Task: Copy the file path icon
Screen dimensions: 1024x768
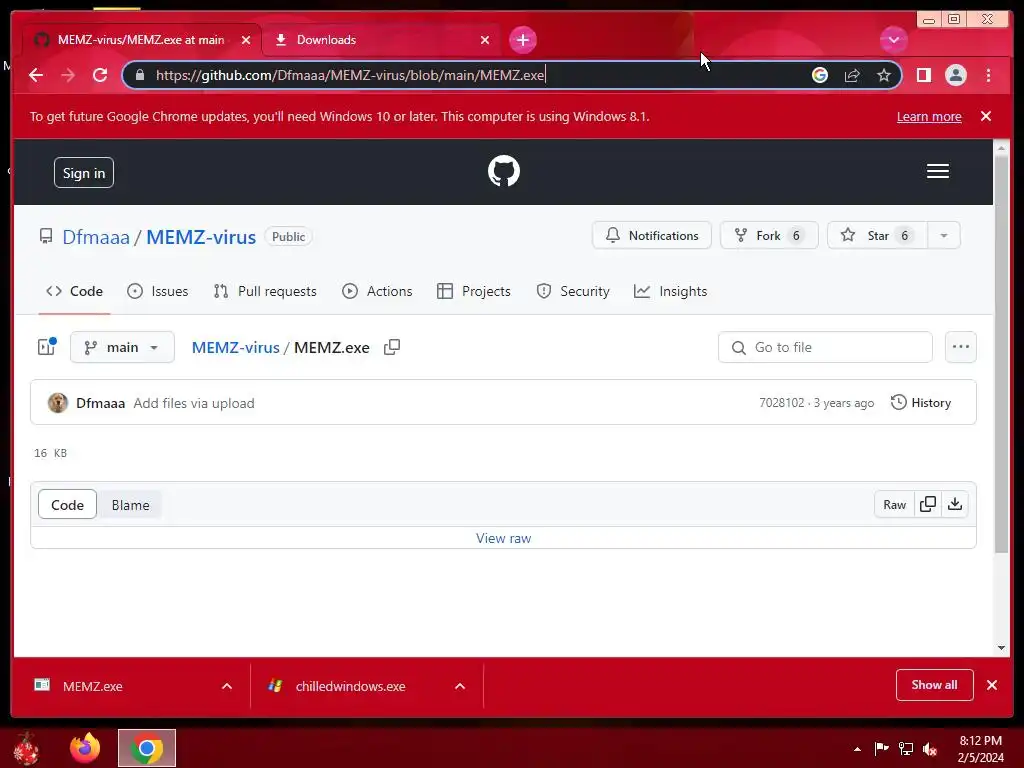Action: (392, 347)
